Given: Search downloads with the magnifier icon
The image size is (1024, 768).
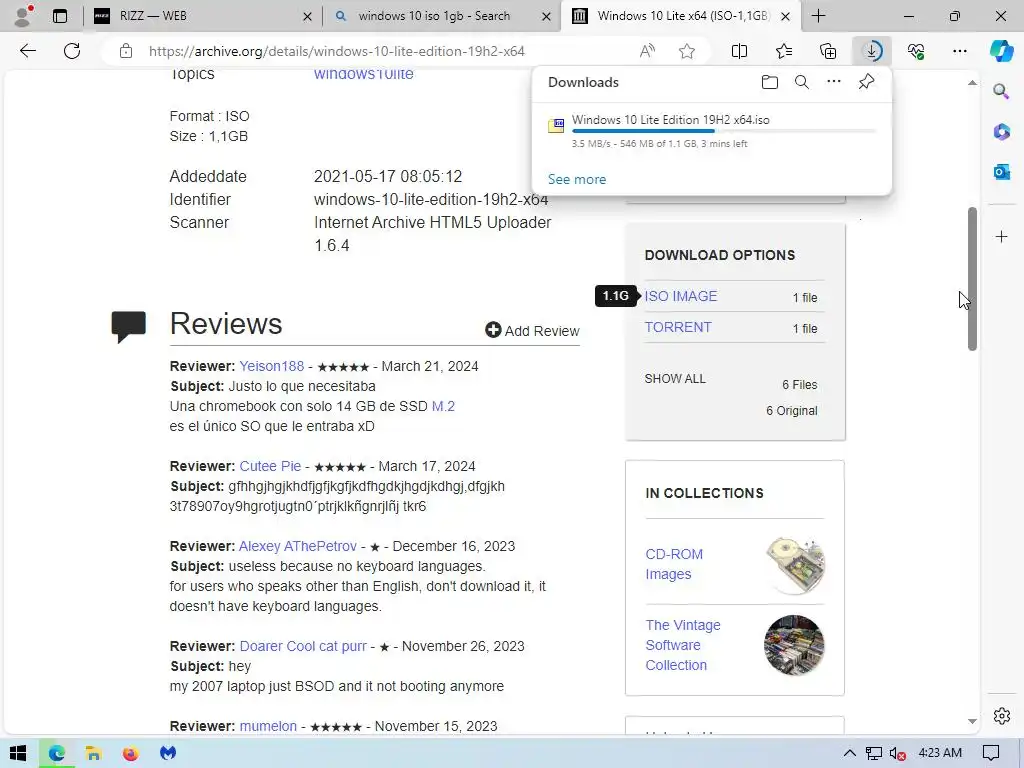Looking at the screenshot, I should 802,82.
